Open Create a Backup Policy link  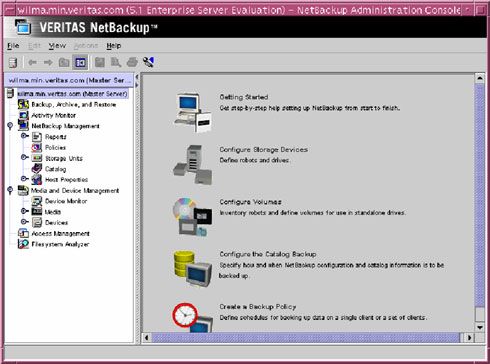tap(258, 307)
